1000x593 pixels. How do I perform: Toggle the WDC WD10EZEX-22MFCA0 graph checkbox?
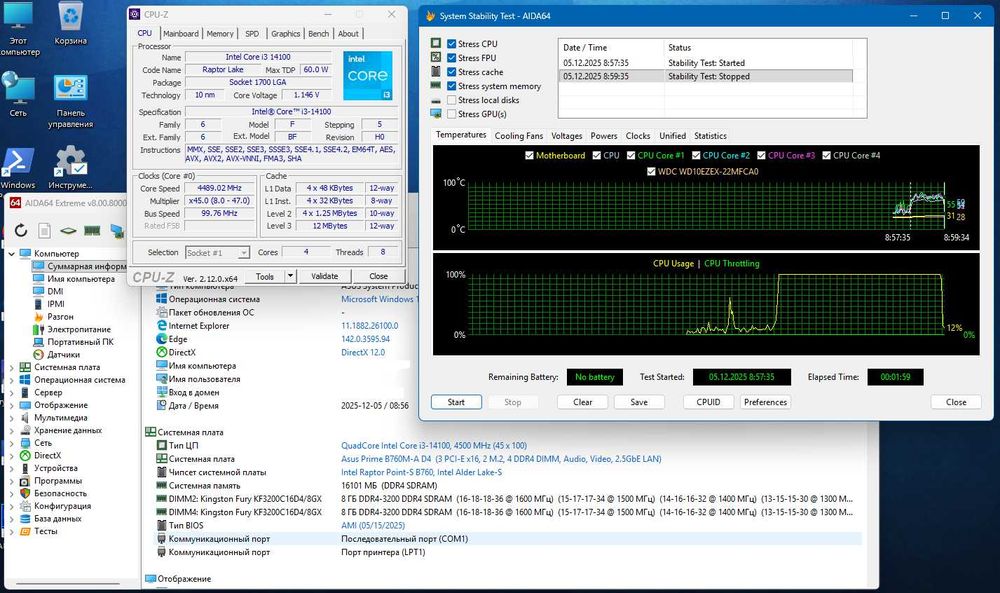[651, 171]
